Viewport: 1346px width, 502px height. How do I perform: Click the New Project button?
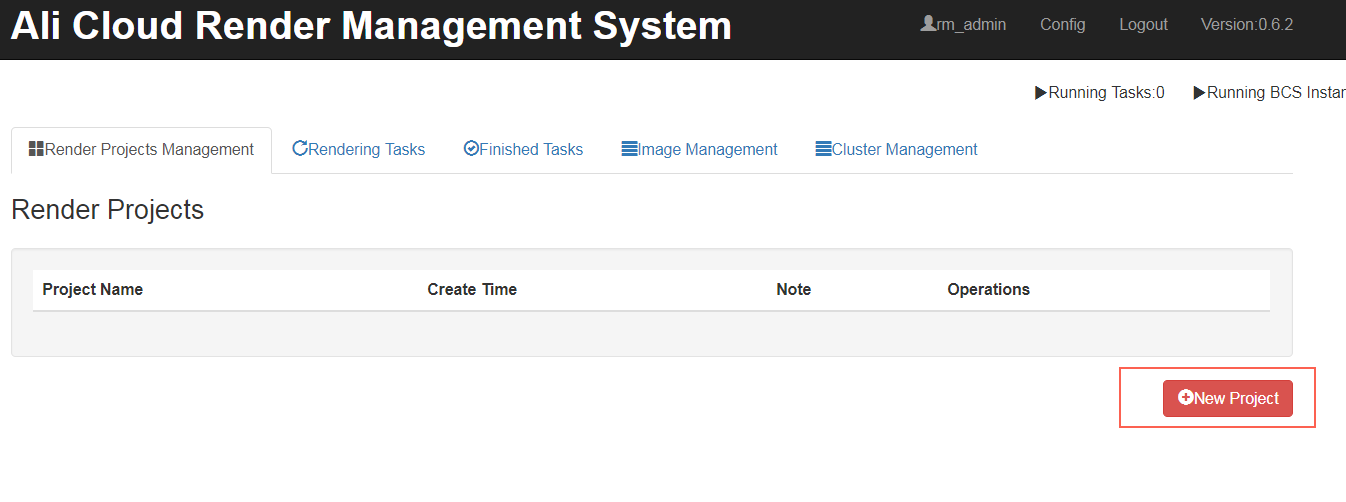(x=1228, y=398)
